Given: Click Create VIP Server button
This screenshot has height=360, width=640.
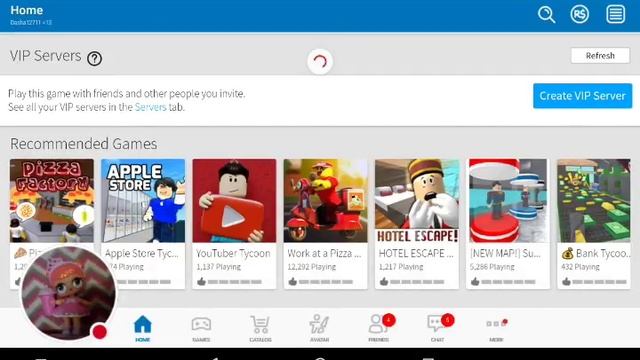Looking at the screenshot, I should (x=582, y=96).
